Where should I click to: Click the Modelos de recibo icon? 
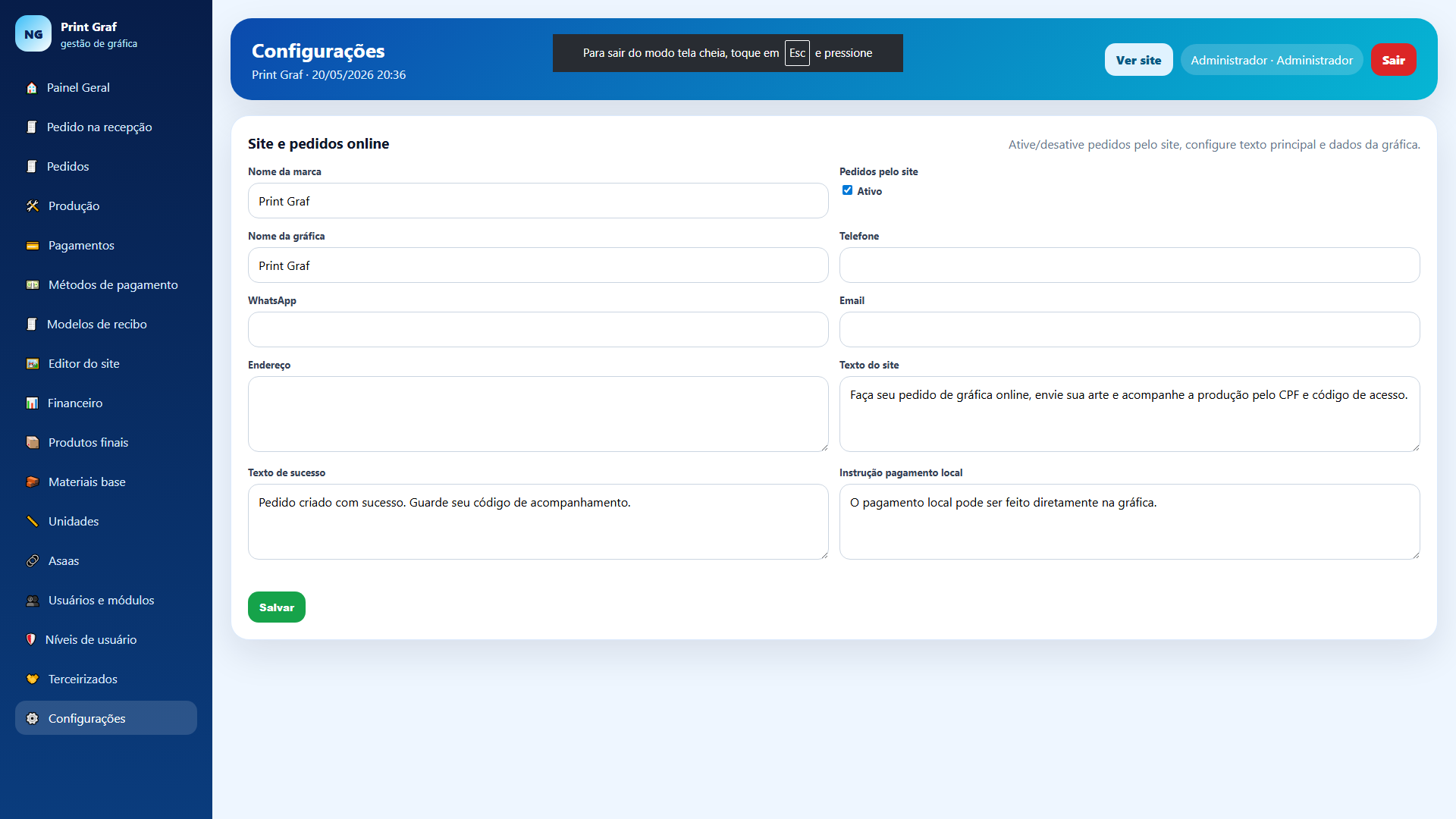click(32, 325)
